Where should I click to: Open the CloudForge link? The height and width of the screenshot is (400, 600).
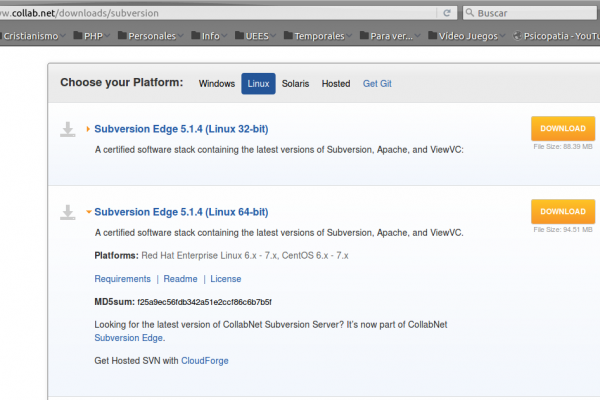click(205, 361)
